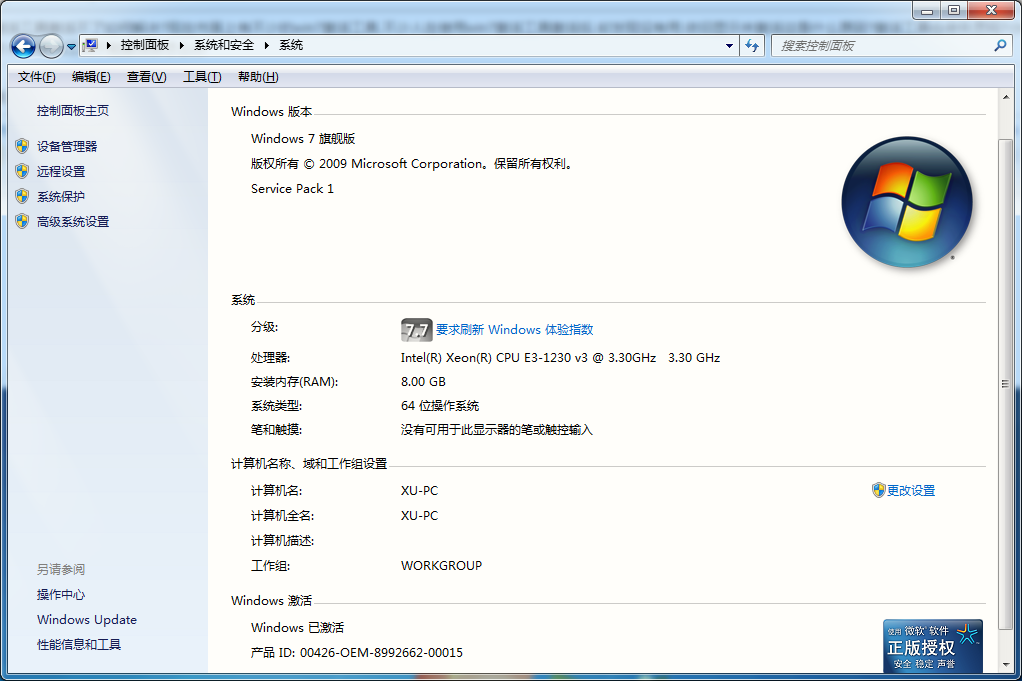Click the 7.7 Windows 体验指数 rating box

[x=416, y=329]
